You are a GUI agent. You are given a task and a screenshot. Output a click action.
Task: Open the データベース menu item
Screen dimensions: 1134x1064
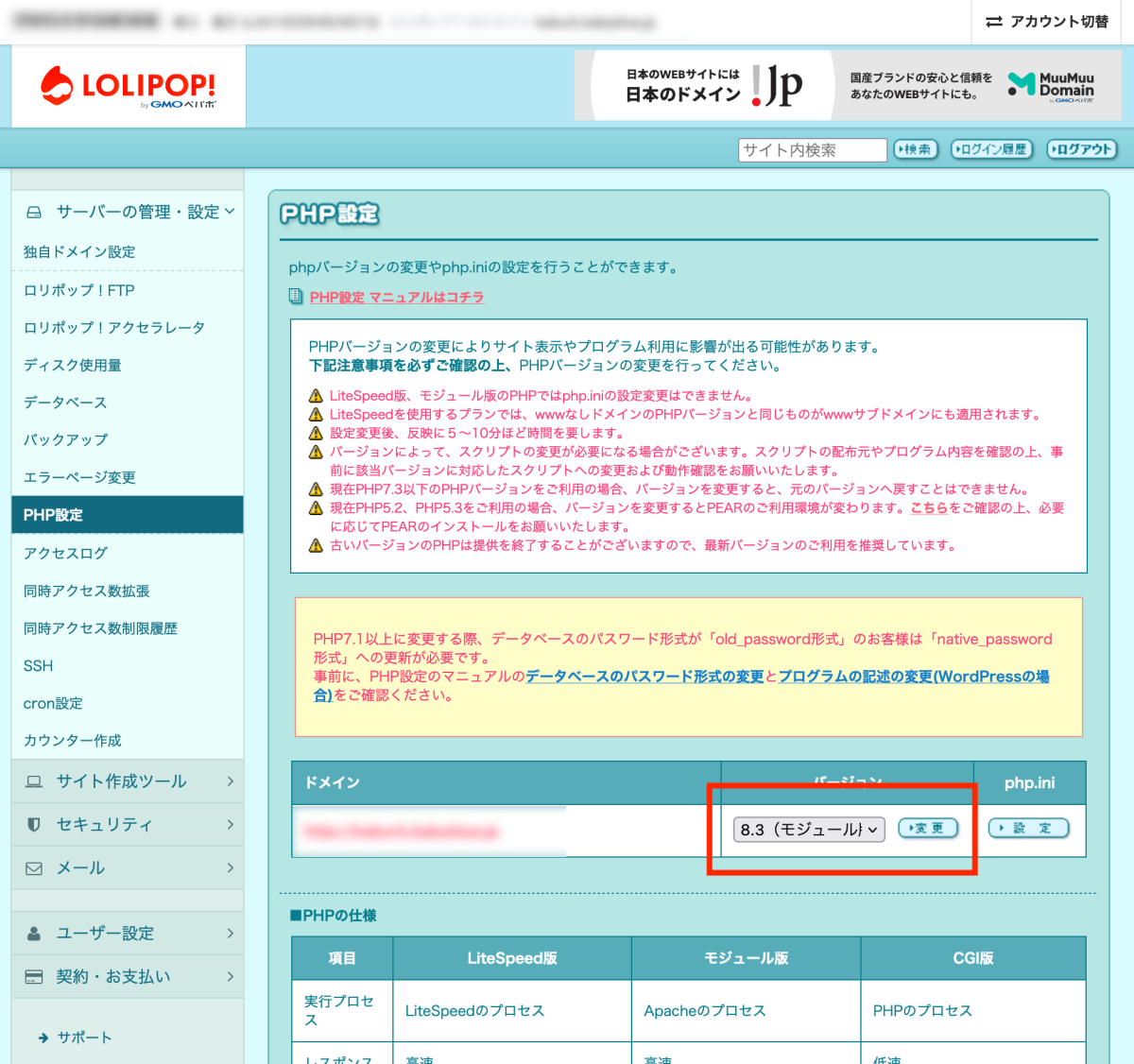click(65, 403)
